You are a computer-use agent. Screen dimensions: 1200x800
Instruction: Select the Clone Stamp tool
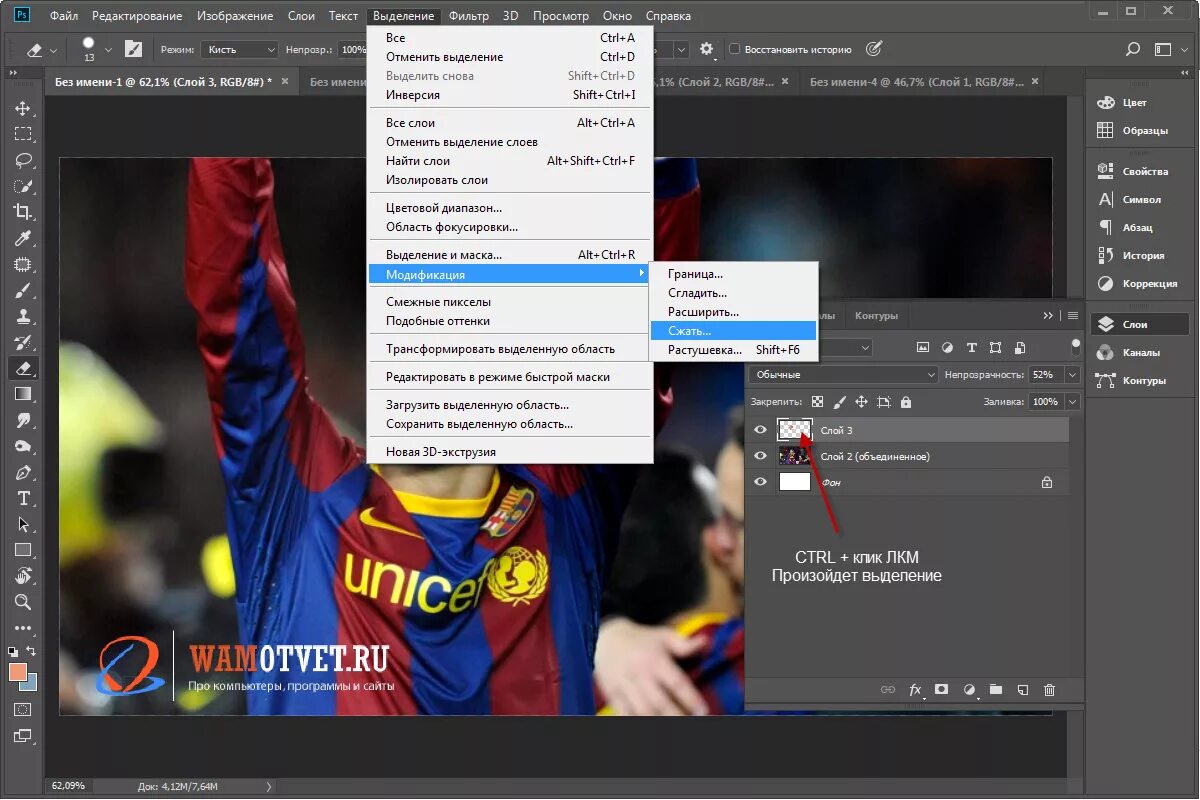23,316
